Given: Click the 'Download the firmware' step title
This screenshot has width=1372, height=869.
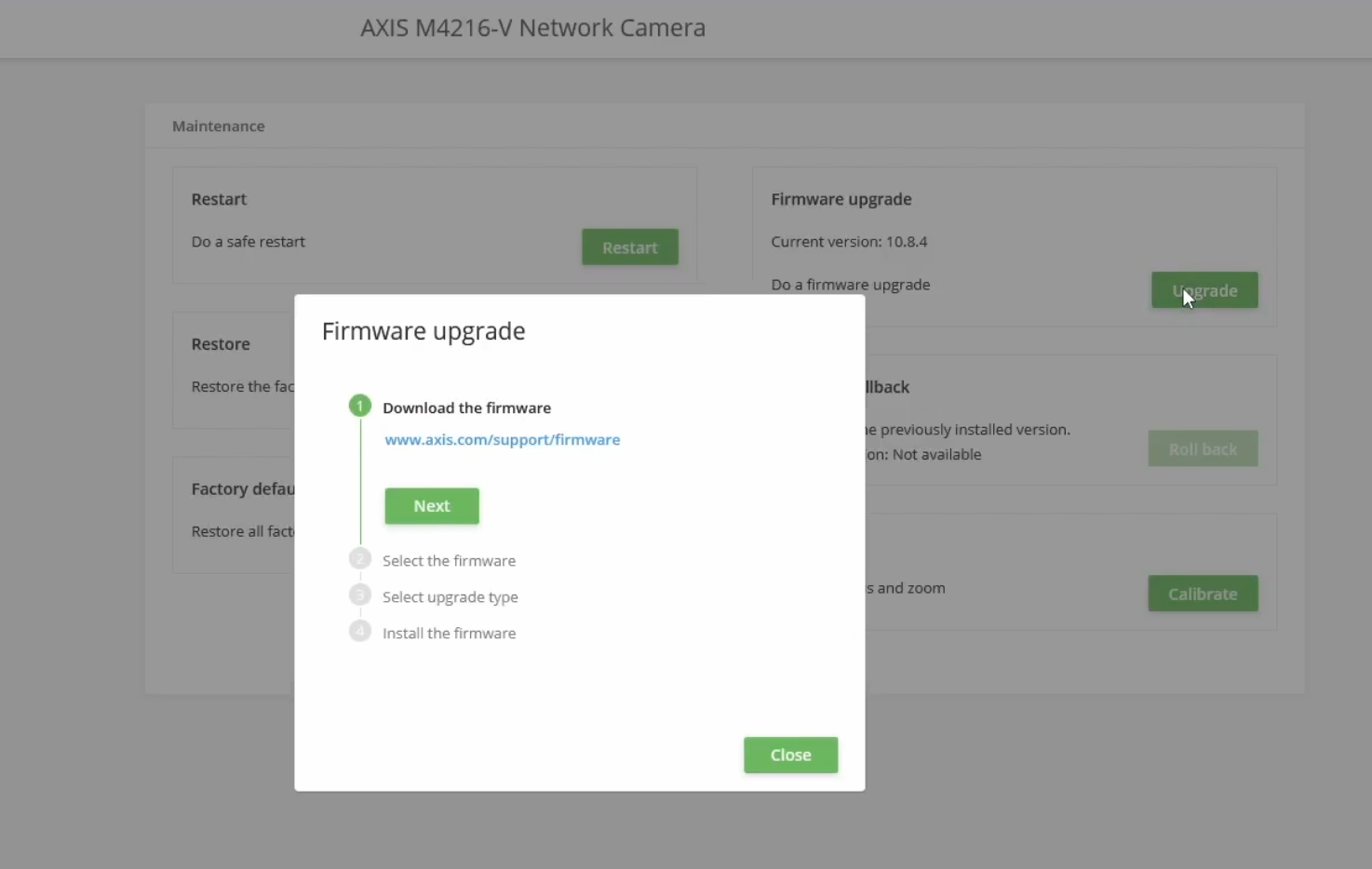Looking at the screenshot, I should pyautogui.click(x=466, y=408).
